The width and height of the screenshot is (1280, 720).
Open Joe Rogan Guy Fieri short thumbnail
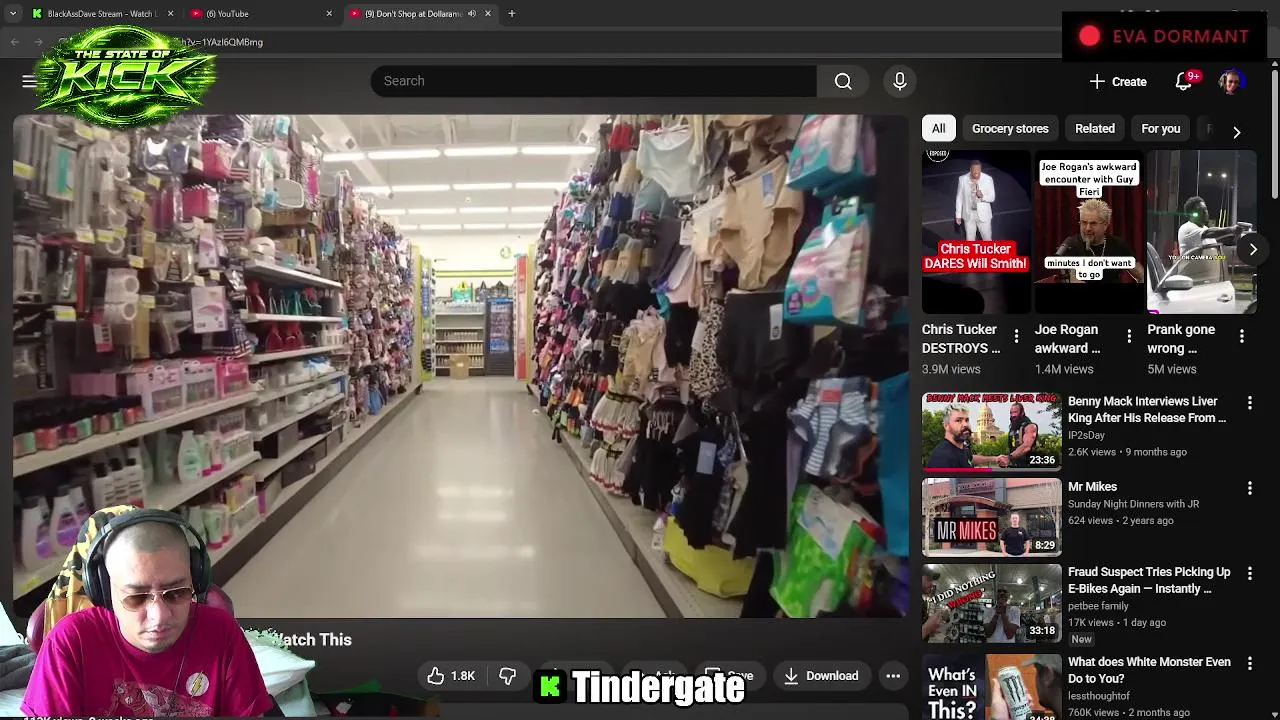(x=1088, y=232)
